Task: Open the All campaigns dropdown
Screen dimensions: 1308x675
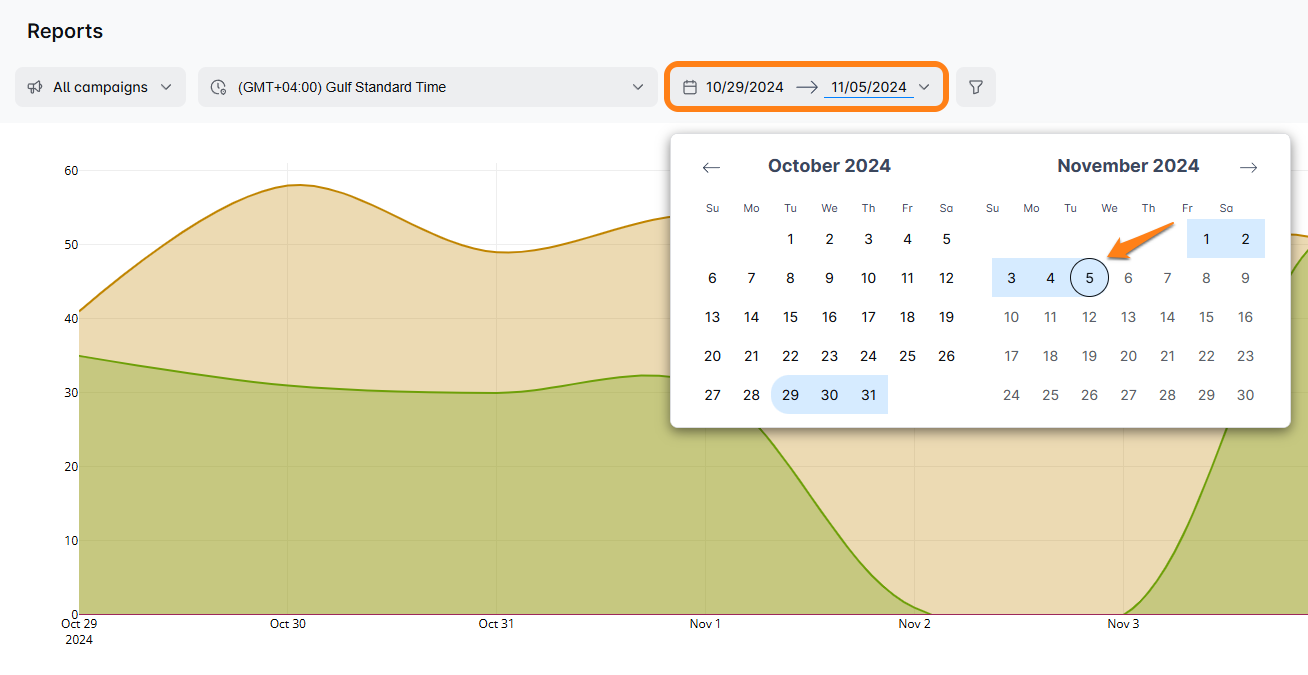Action: click(x=100, y=87)
